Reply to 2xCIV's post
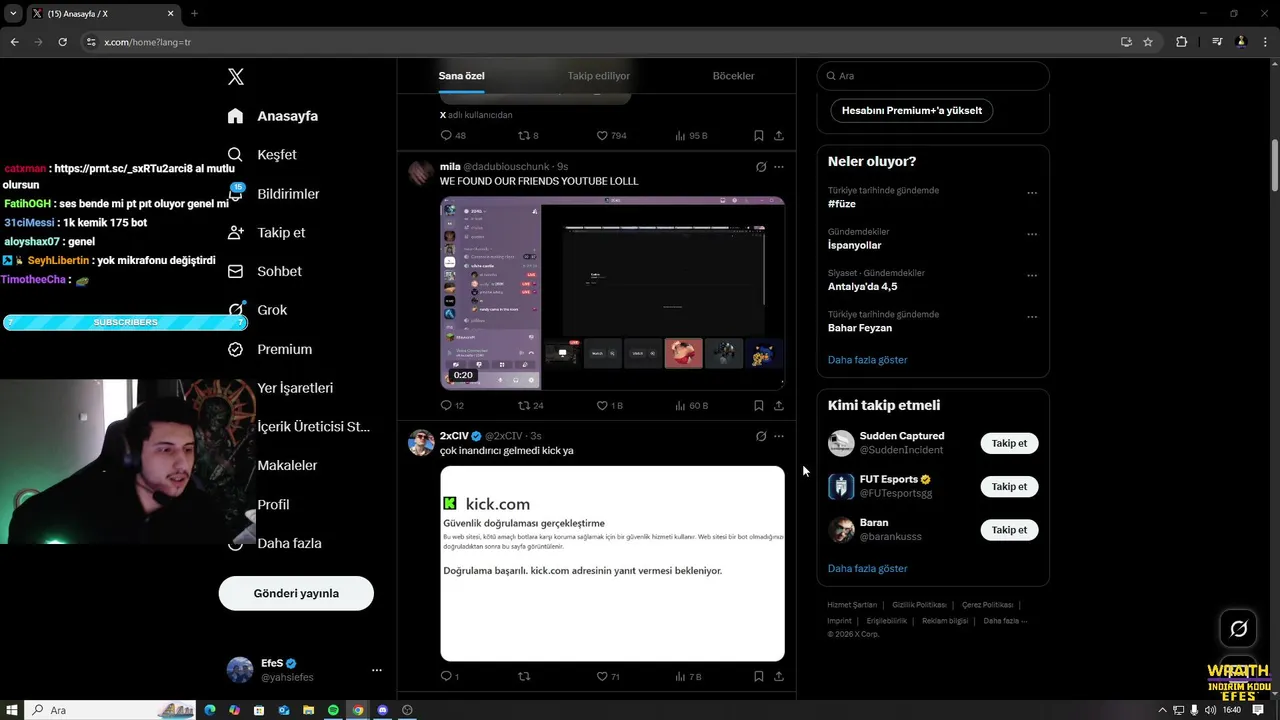 coord(450,677)
